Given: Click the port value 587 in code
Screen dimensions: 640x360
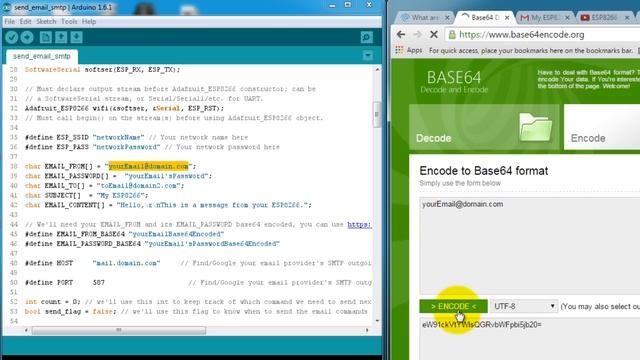Looking at the screenshot, I should point(99,282).
